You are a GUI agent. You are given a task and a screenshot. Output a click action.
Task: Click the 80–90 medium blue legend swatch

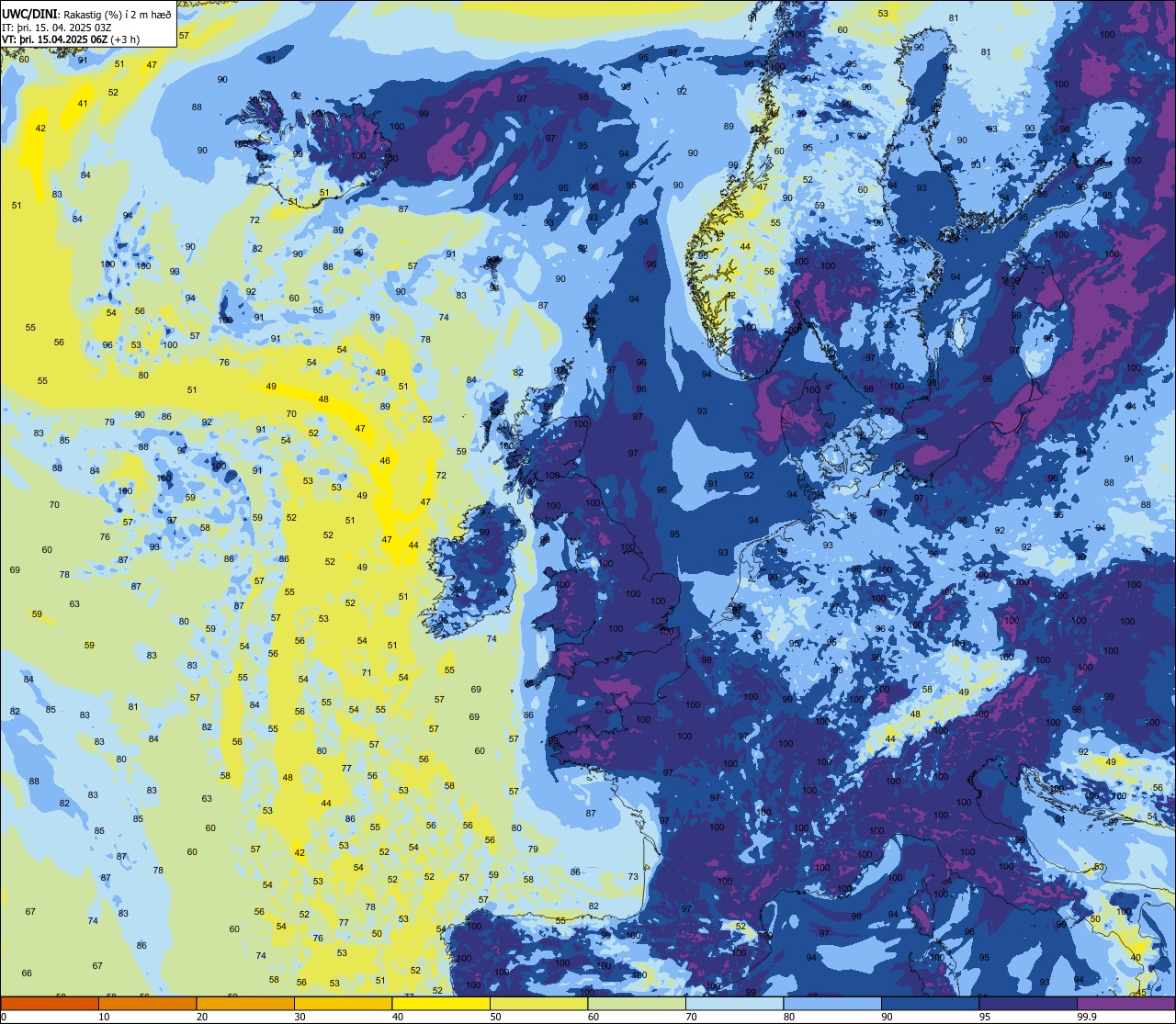pos(832,1004)
